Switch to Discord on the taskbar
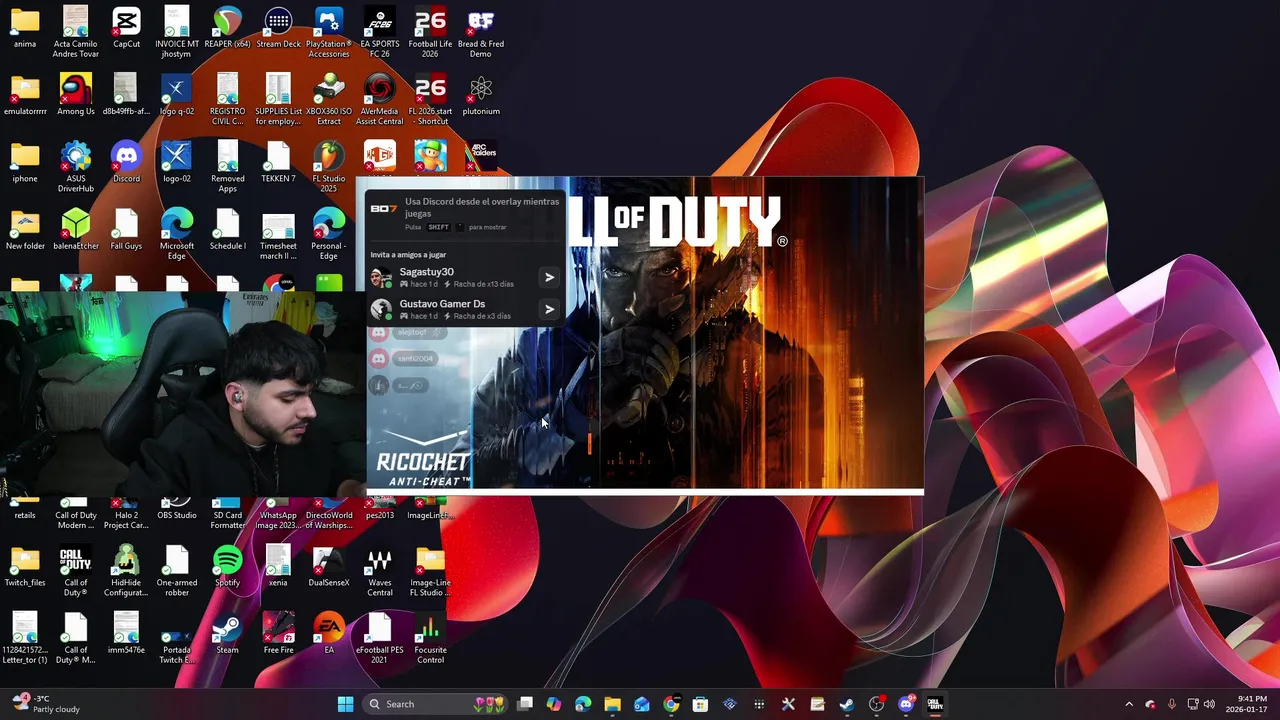1280x720 pixels. (906, 704)
